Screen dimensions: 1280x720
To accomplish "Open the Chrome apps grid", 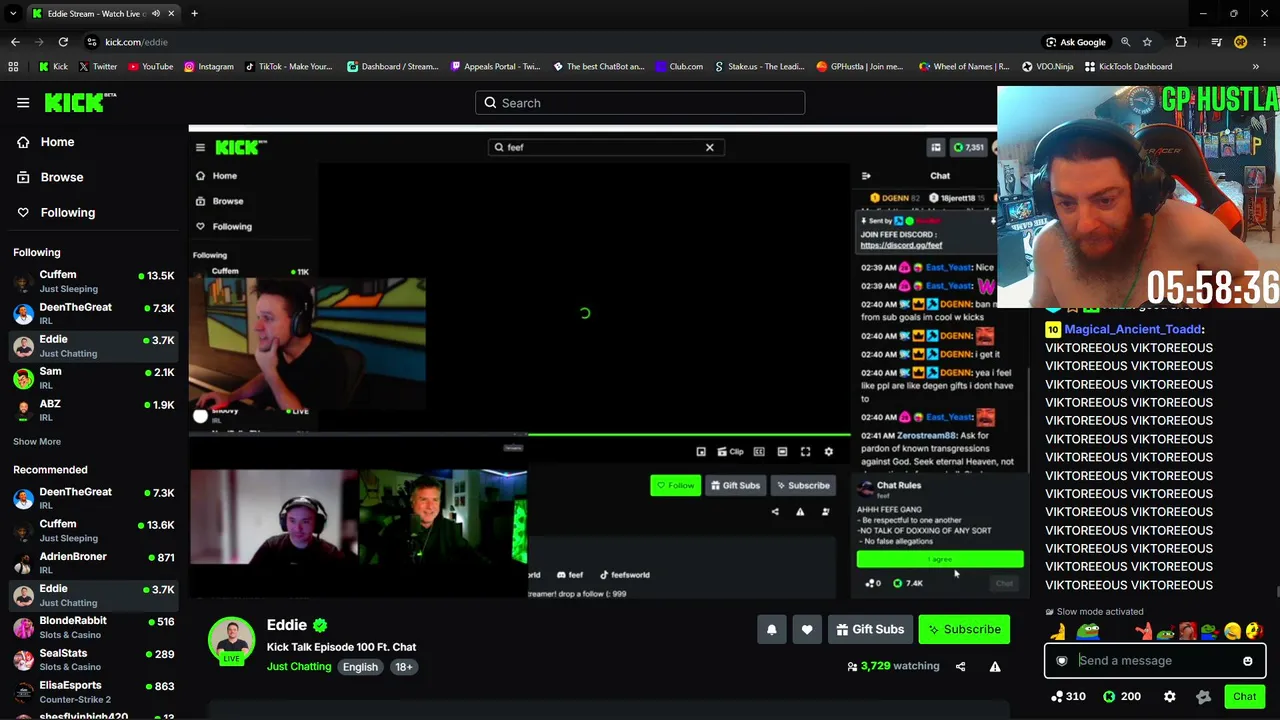I will pos(13,67).
